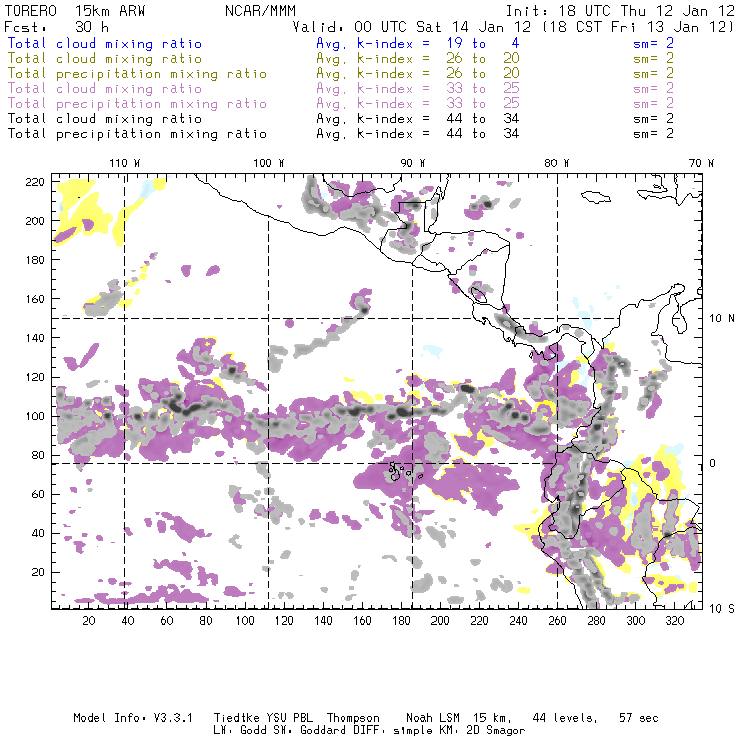Click the black 'Total cloud mixing ratio' legend label
This screenshot has width=740, height=740.
point(105,119)
